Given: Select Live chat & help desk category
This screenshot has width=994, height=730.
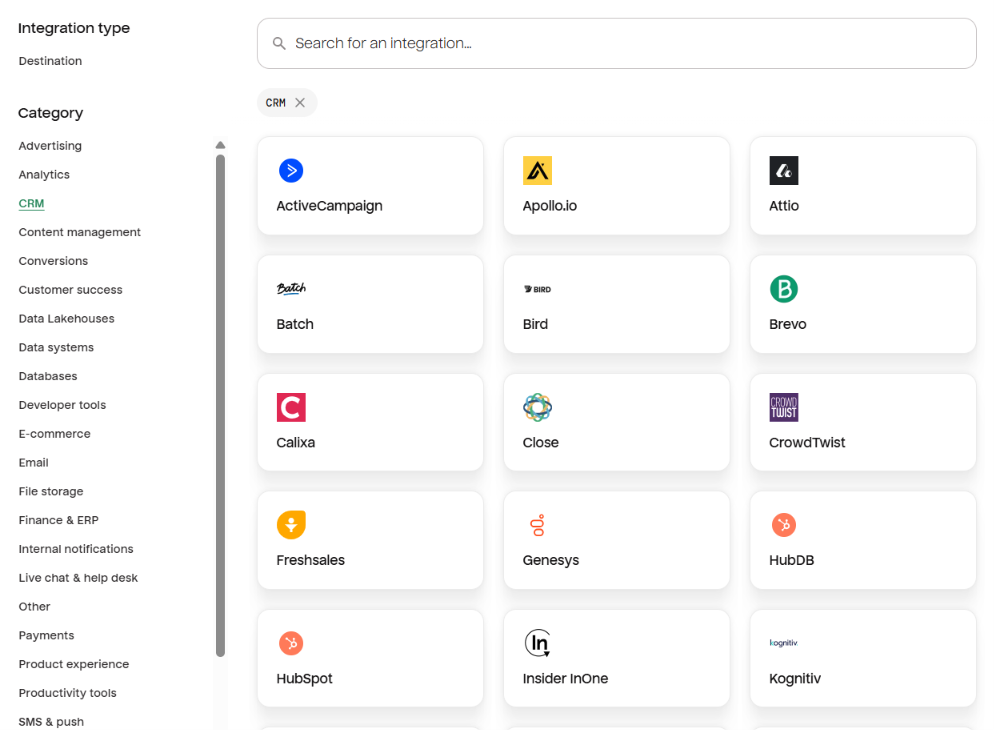Looking at the screenshot, I should pyautogui.click(x=78, y=578).
